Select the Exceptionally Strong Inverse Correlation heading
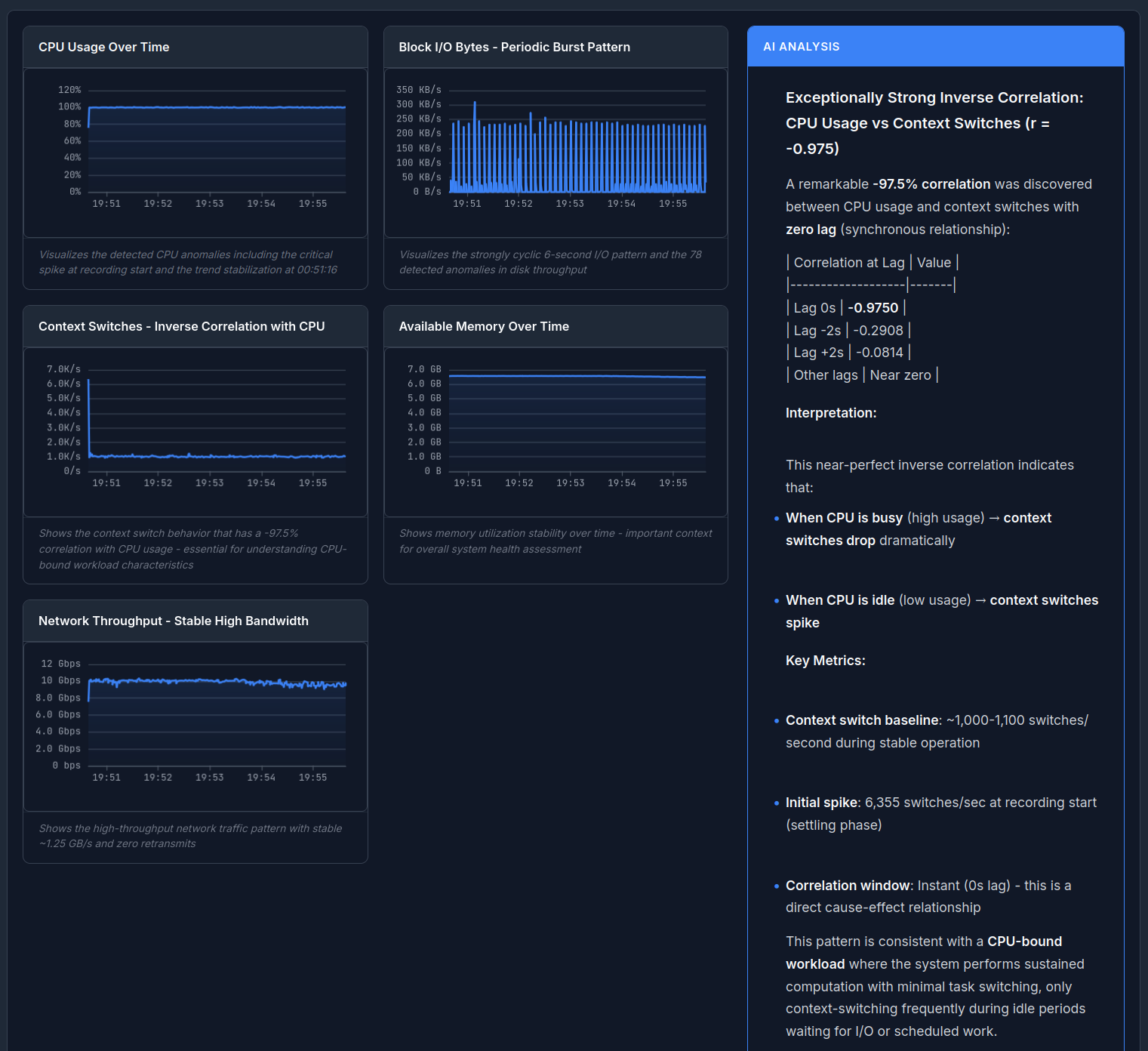Screen dimensions: 1148x1051 pyautogui.click(x=934, y=123)
